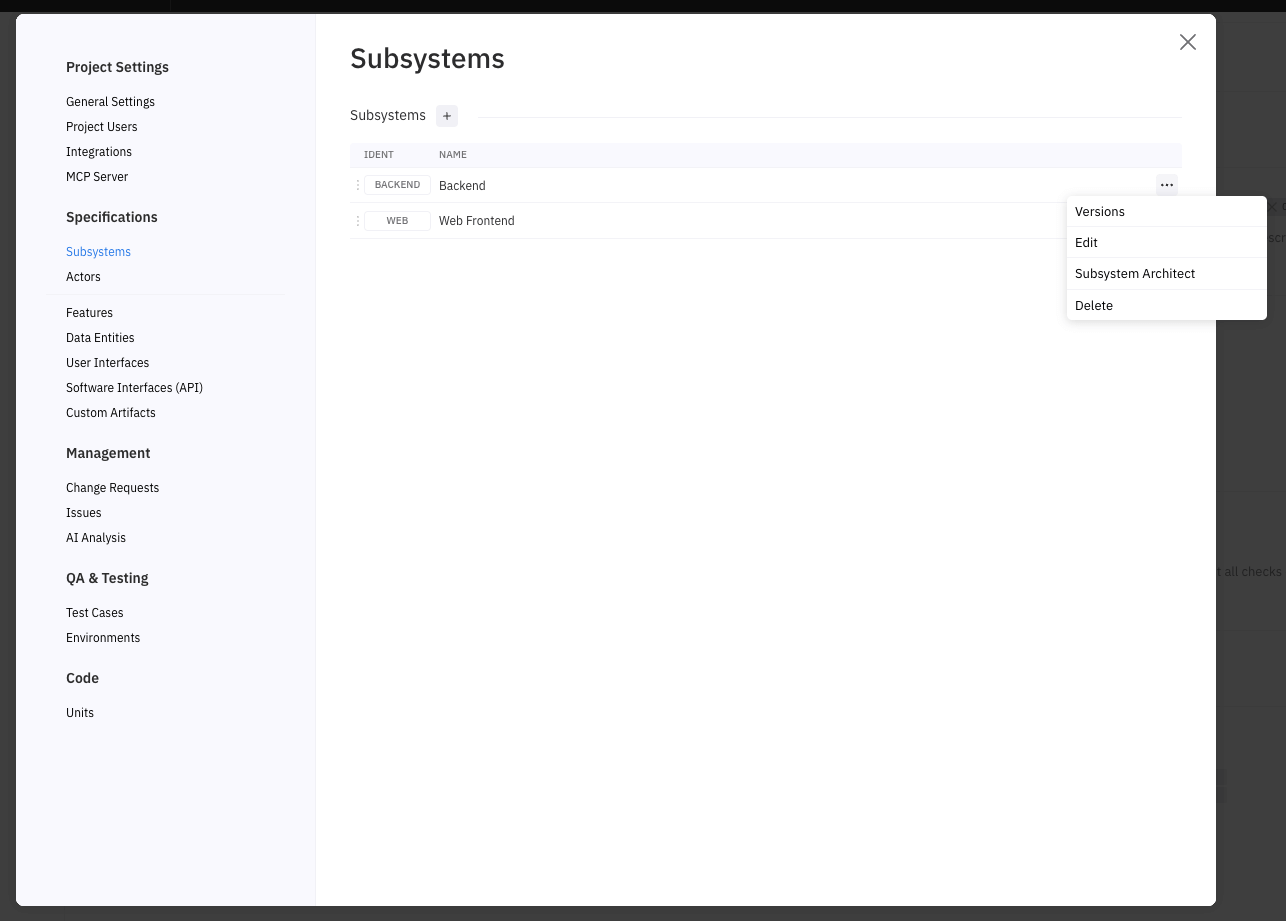Image resolution: width=1286 pixels, height=921 pixels.
Task: Close the settings dialog with X
Action: click(x=1187, y=42)
